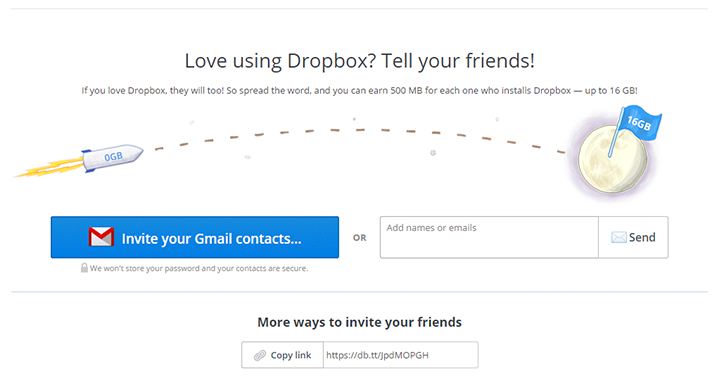This screenshot has height=376, width=715.
Task: Select the db.tt referral URL field
Action: 400,355
